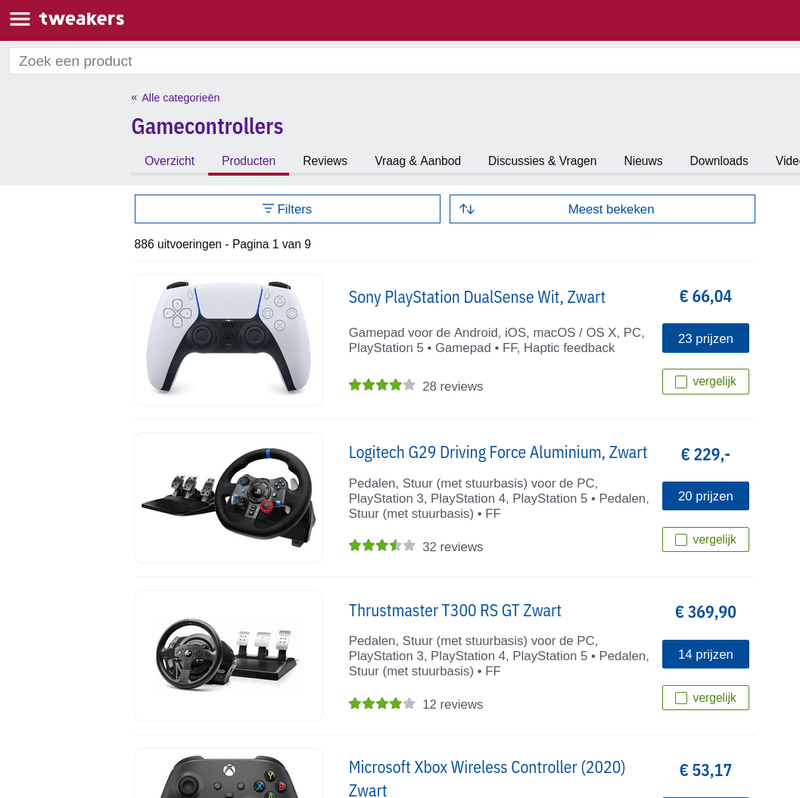Open Thrustmaster T300 RS GT product link
The image size is (800, 798).
pos(455,611)
